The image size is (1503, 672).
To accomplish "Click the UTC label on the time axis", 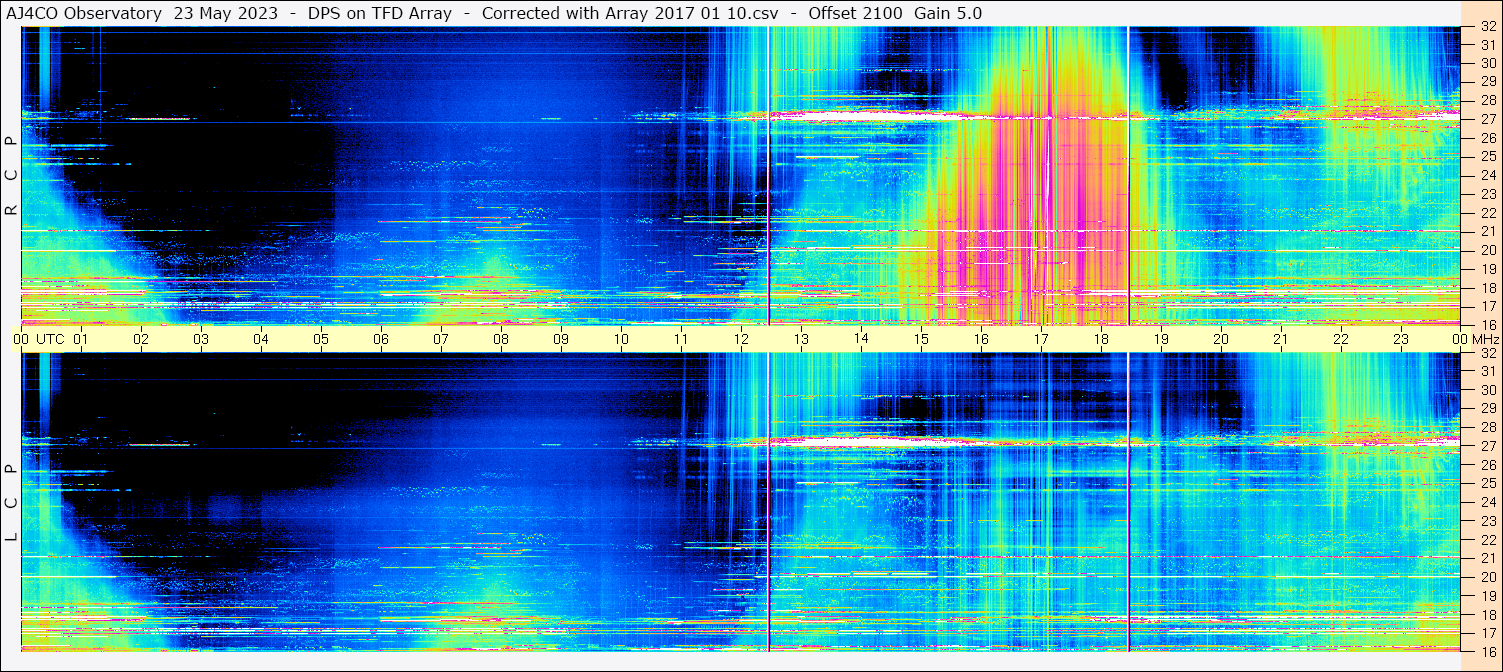I will click(x=50, y=339).
